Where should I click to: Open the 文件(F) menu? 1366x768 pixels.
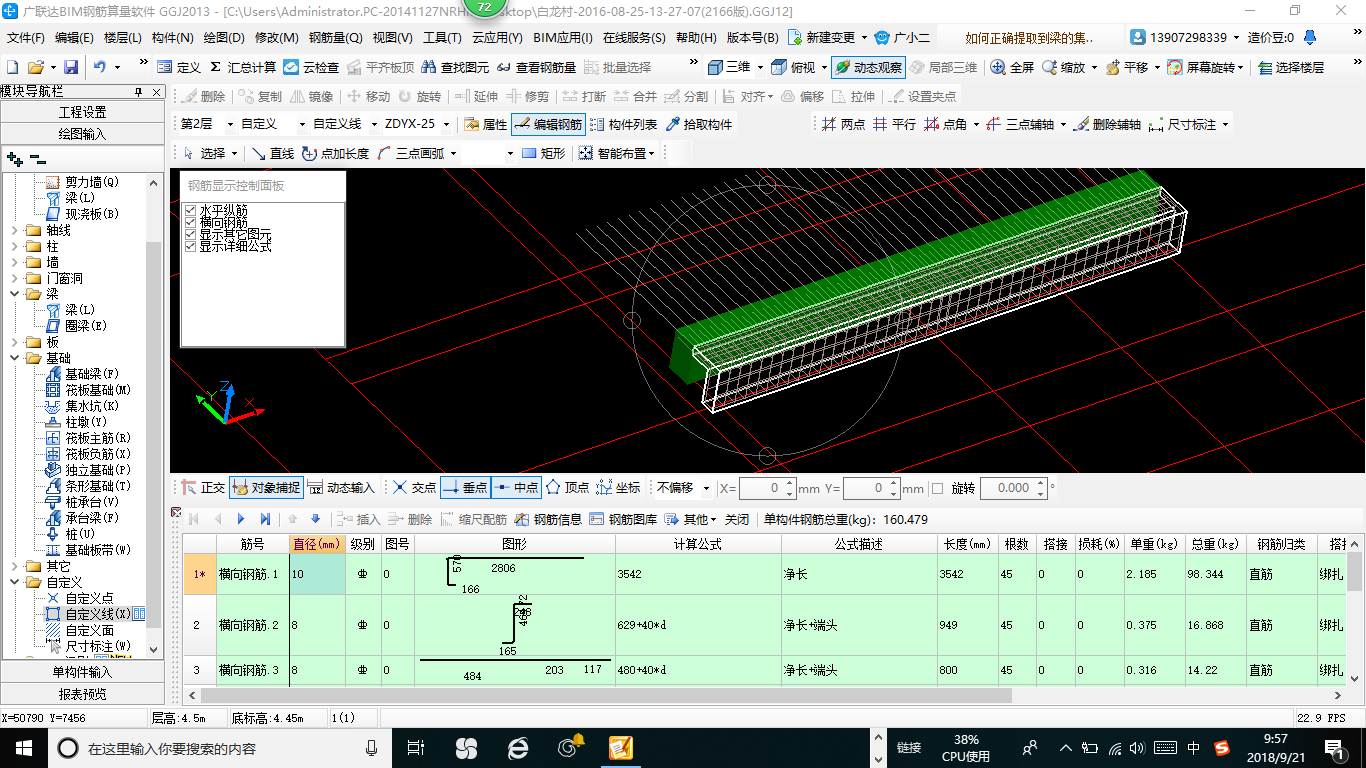coord(26,38)
